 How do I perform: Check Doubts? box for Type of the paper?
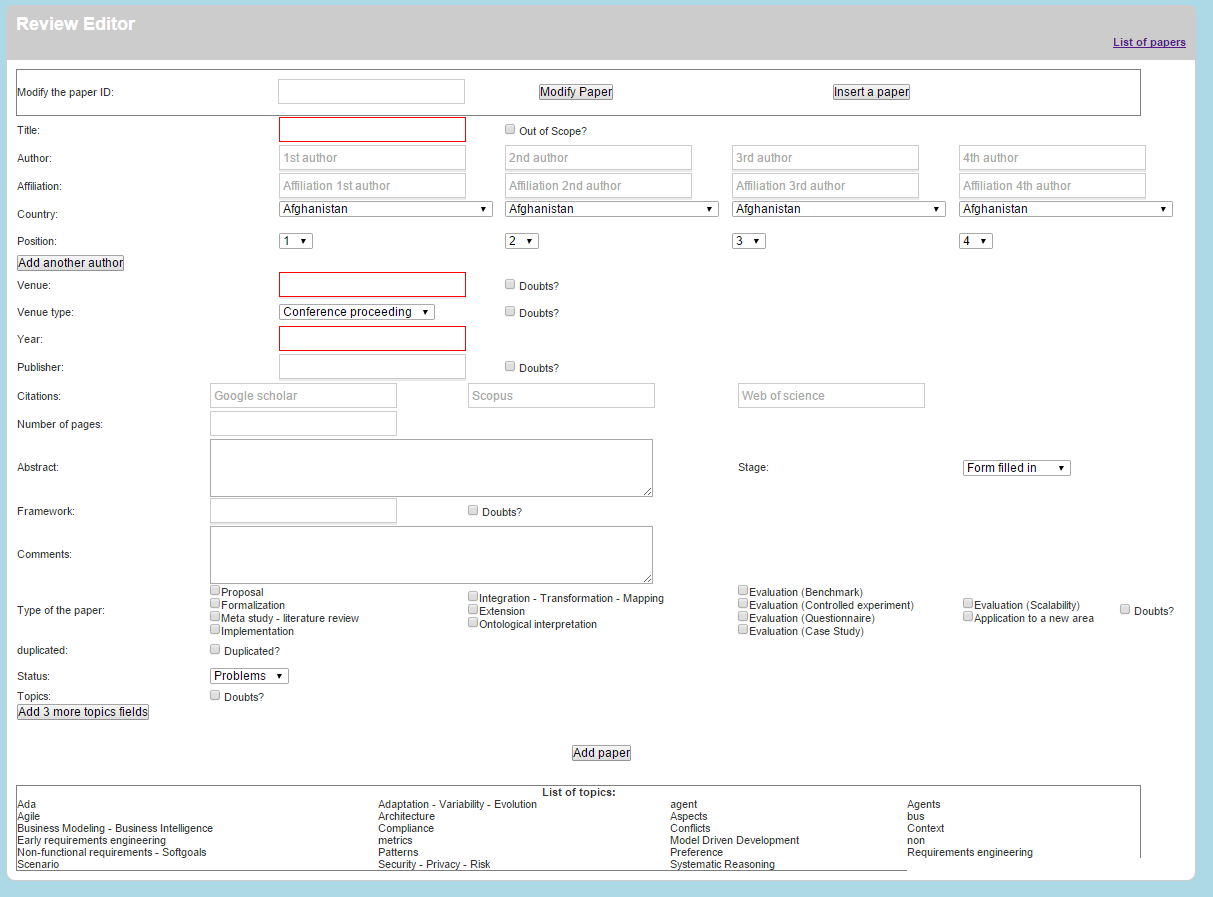pyautogui.click(x=1125, y=609)
